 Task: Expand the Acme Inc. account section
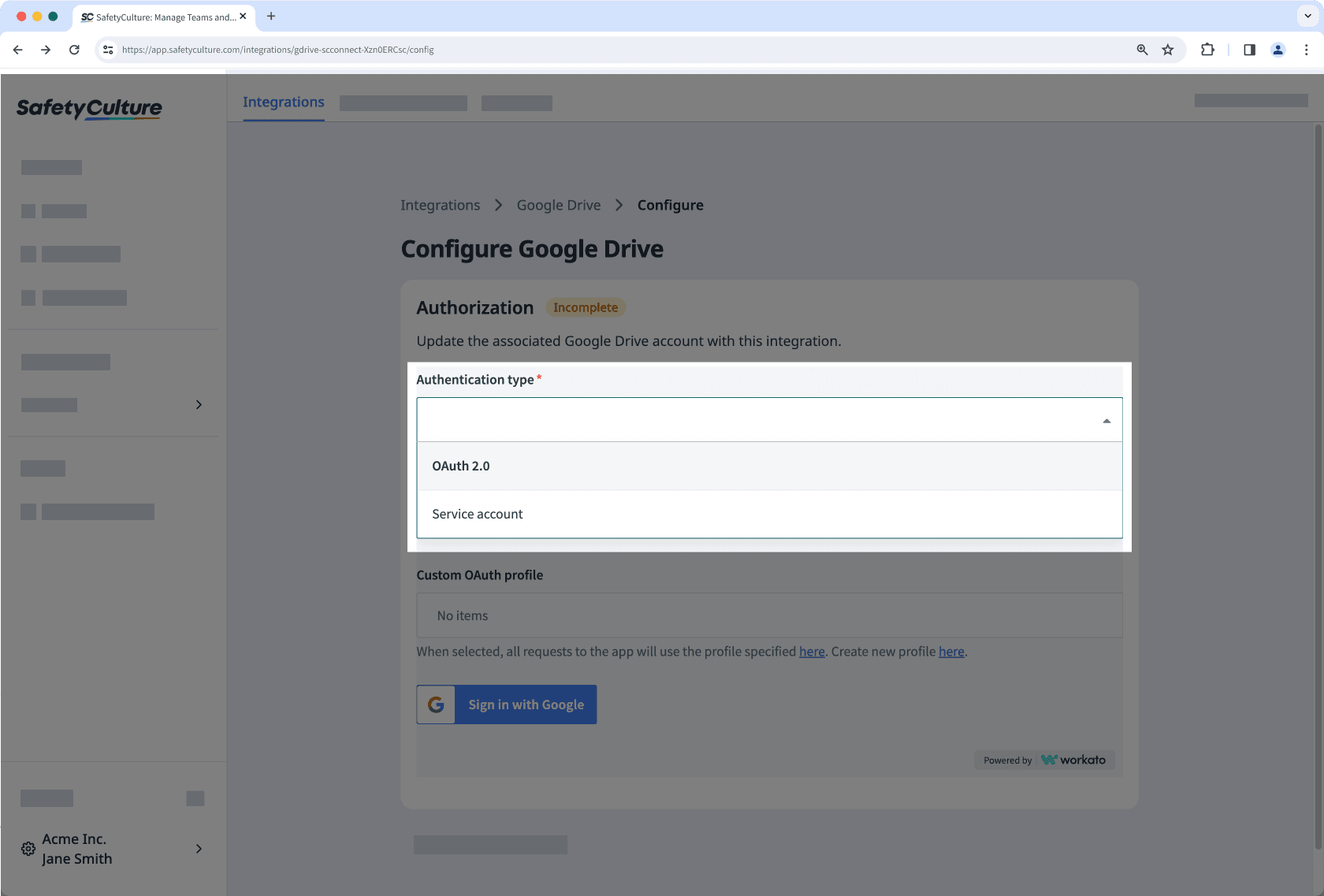199,849
